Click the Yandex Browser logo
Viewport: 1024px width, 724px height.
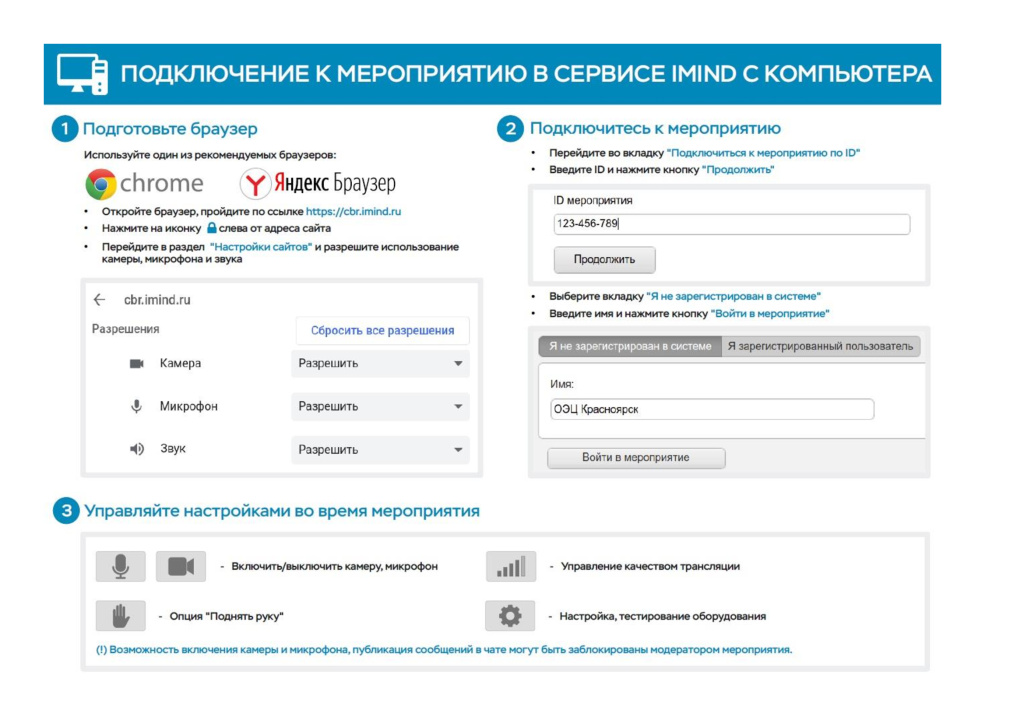pyautogui.click(x=317, y=183)
